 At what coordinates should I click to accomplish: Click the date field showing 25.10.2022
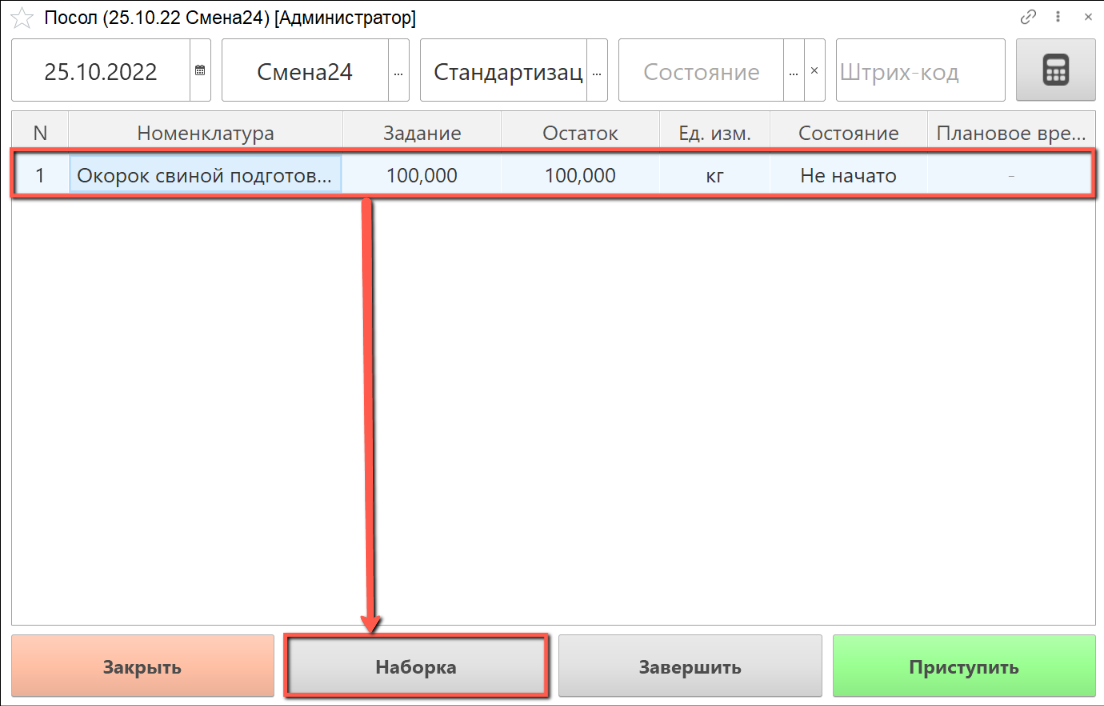(100, 71)
